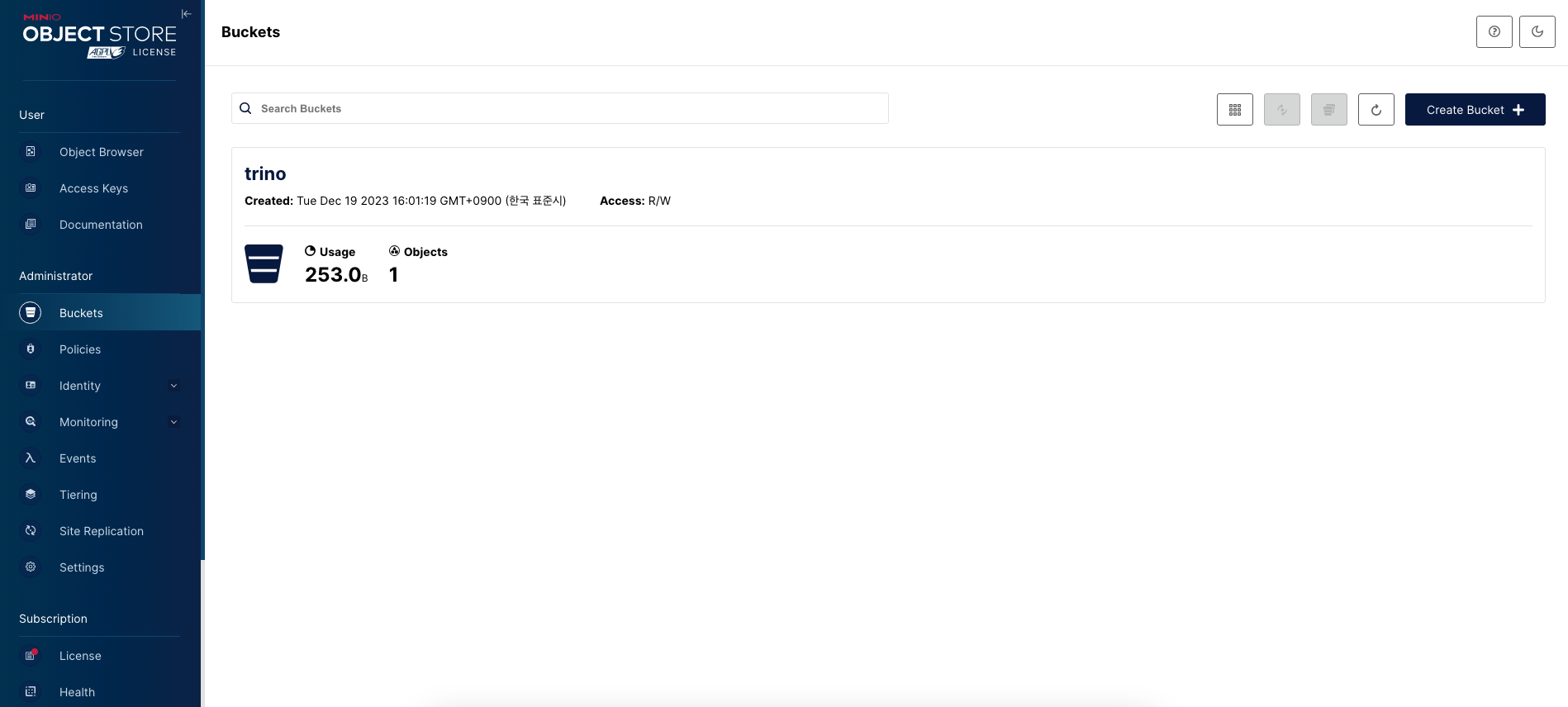This screenshot has width=1568, height=707.
Task: Collapse the sidebar using the top arrow icon
Action: pyautogui.click(x=187, y=13)
